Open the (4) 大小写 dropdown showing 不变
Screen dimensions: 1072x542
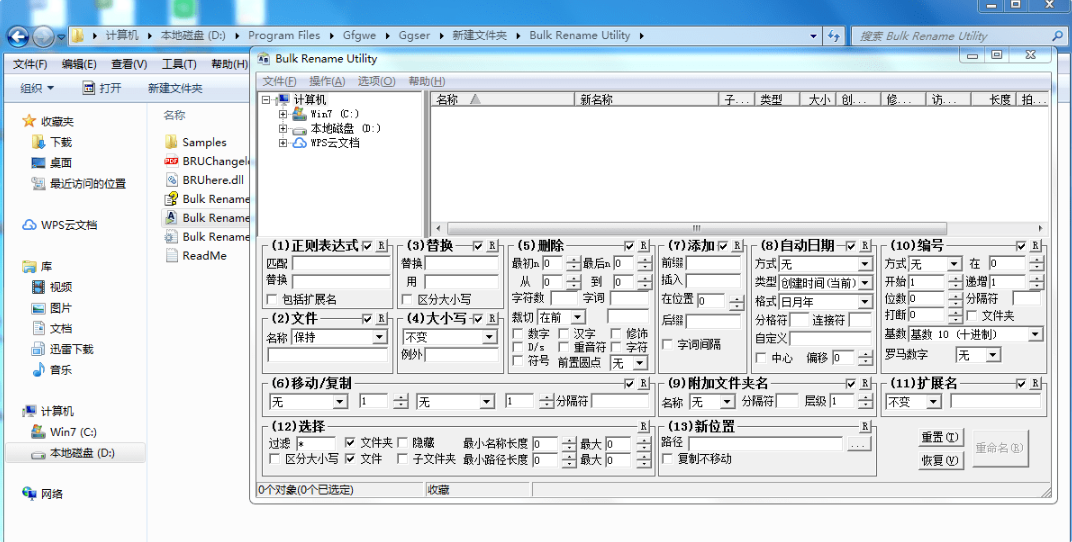(489, 337)
